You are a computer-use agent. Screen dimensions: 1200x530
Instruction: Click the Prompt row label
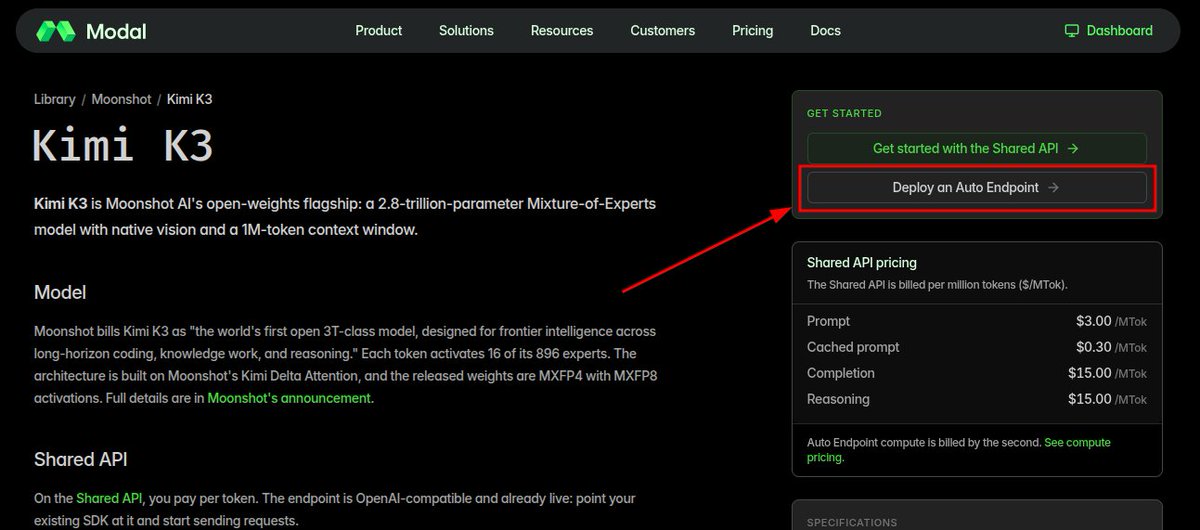[828, 321]
